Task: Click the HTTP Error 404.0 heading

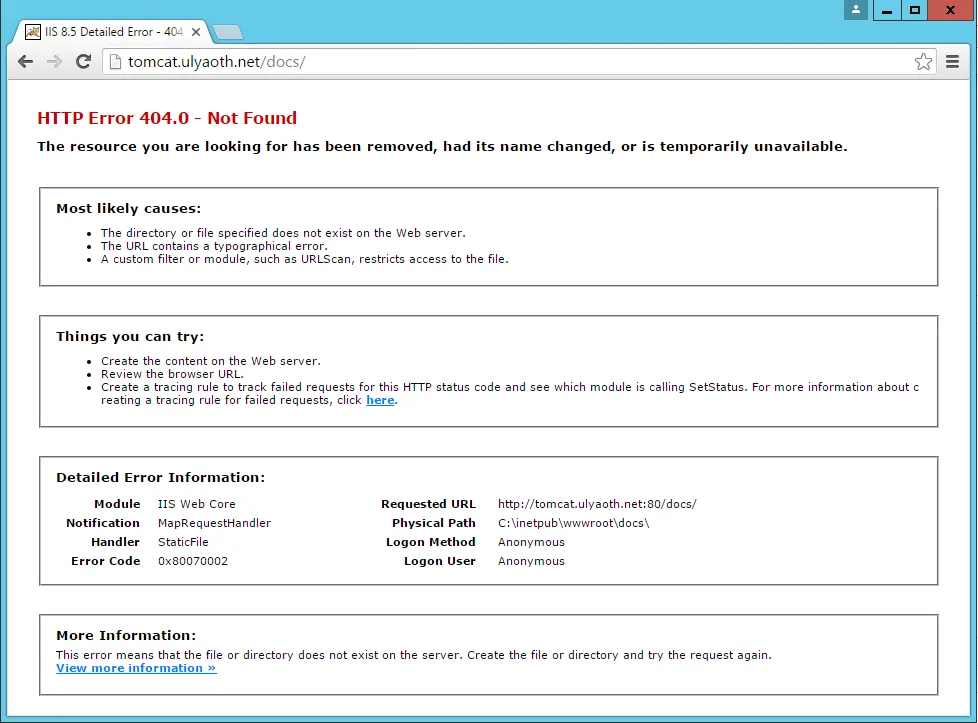Action: click(167, 118)
